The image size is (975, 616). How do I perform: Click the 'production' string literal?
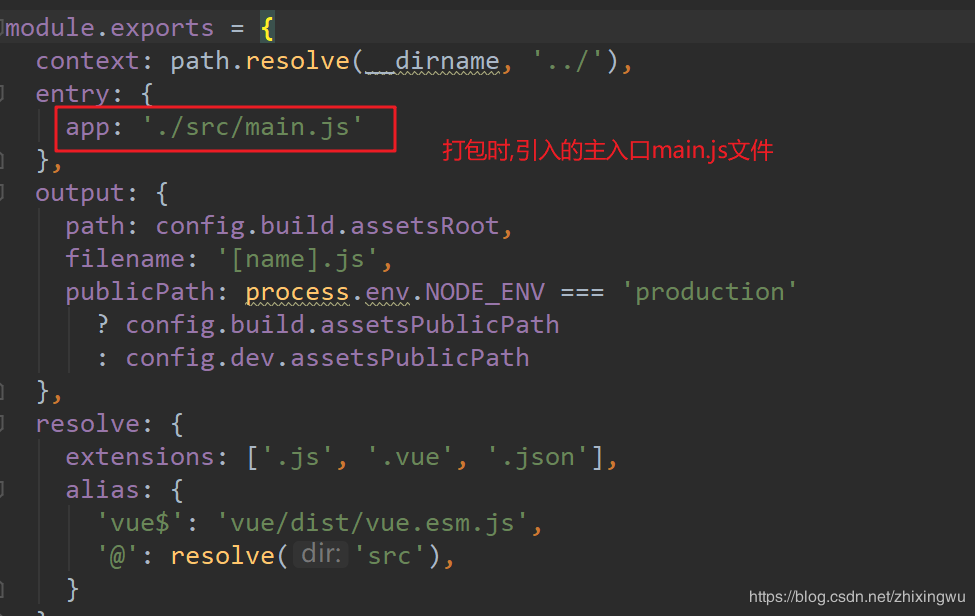709,292
